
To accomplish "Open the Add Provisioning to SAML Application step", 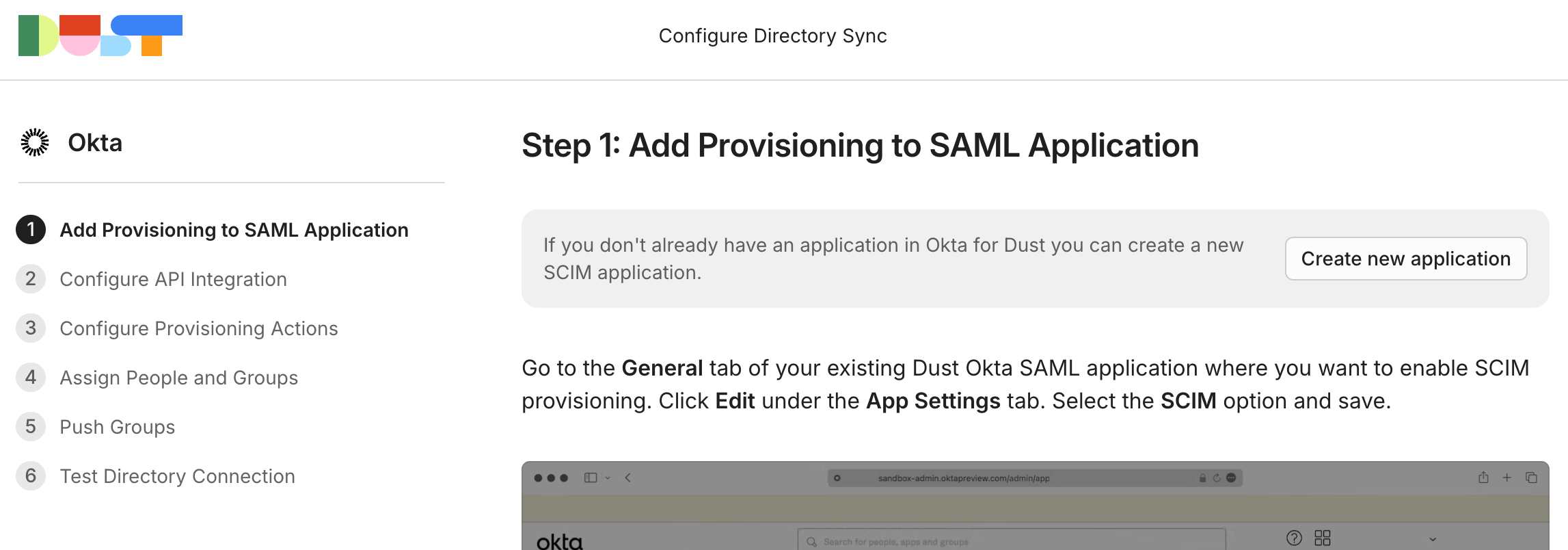I will coord(234,230).
